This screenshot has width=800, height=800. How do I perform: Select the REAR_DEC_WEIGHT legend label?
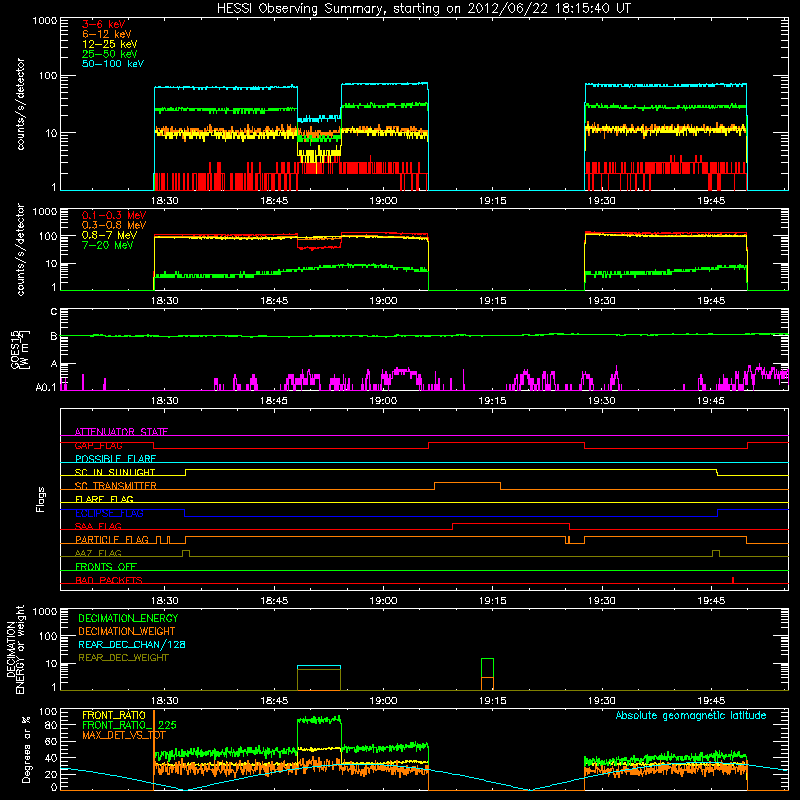click(123, 658)
